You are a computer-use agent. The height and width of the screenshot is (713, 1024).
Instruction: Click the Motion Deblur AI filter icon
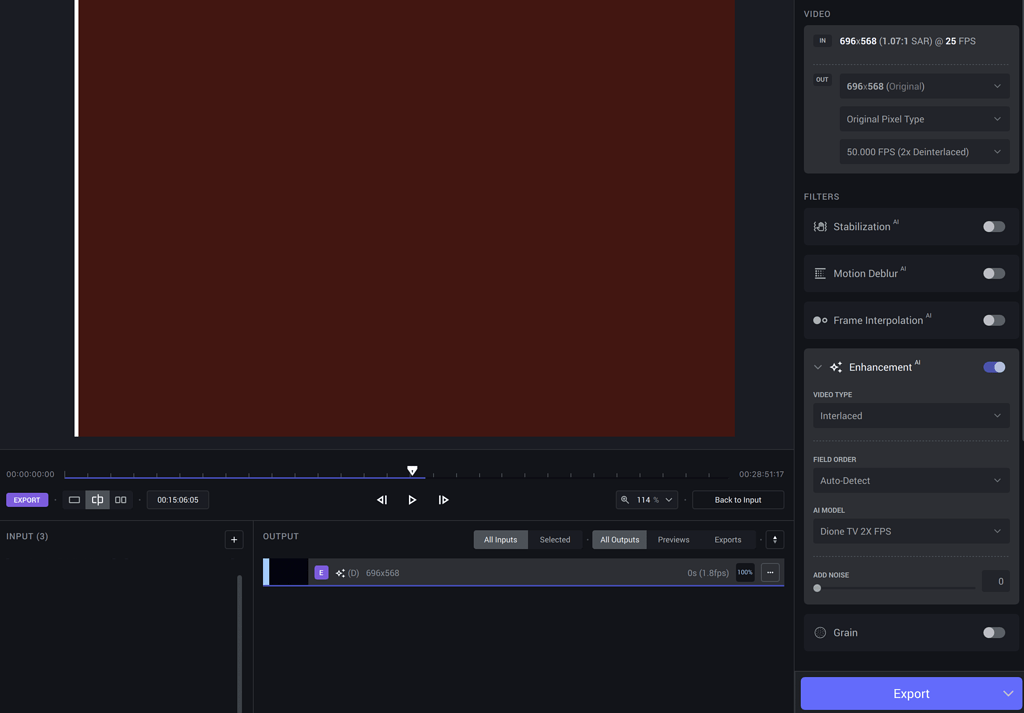pyautogui.click(x=820, y=273)
